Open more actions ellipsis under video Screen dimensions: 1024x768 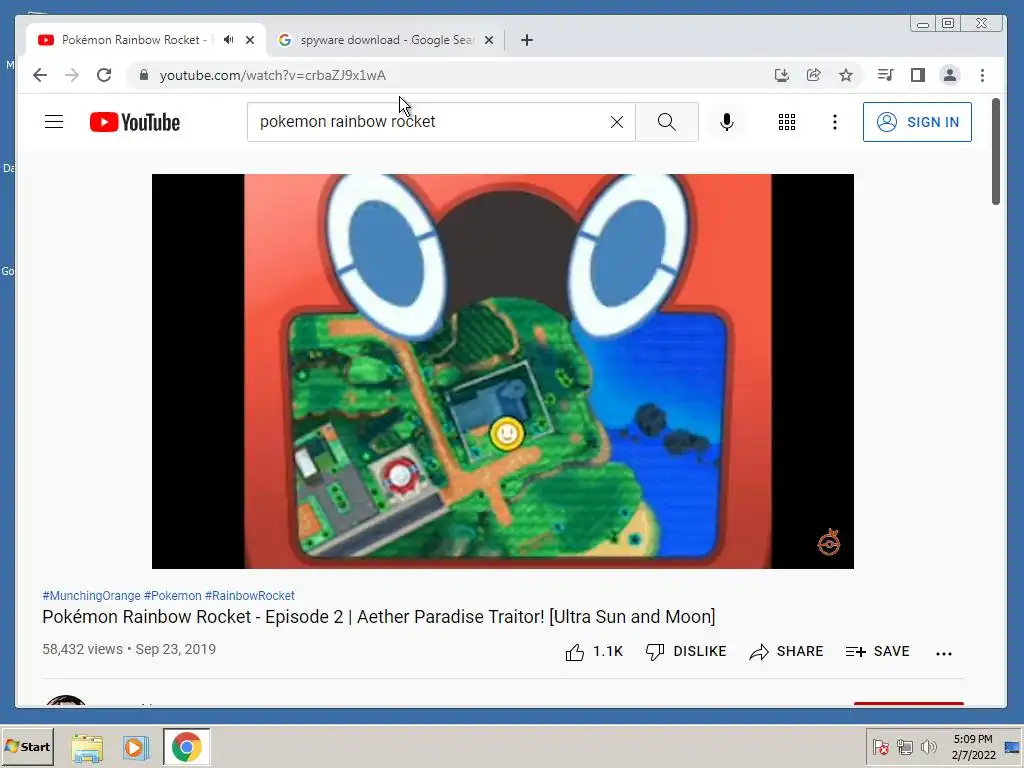click(x=944, y=653)
